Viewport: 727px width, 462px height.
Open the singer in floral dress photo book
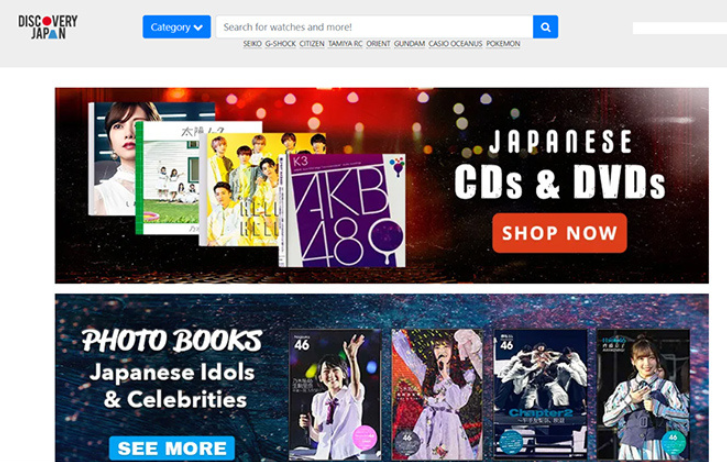pyautogui.click(x=437, y=394)
